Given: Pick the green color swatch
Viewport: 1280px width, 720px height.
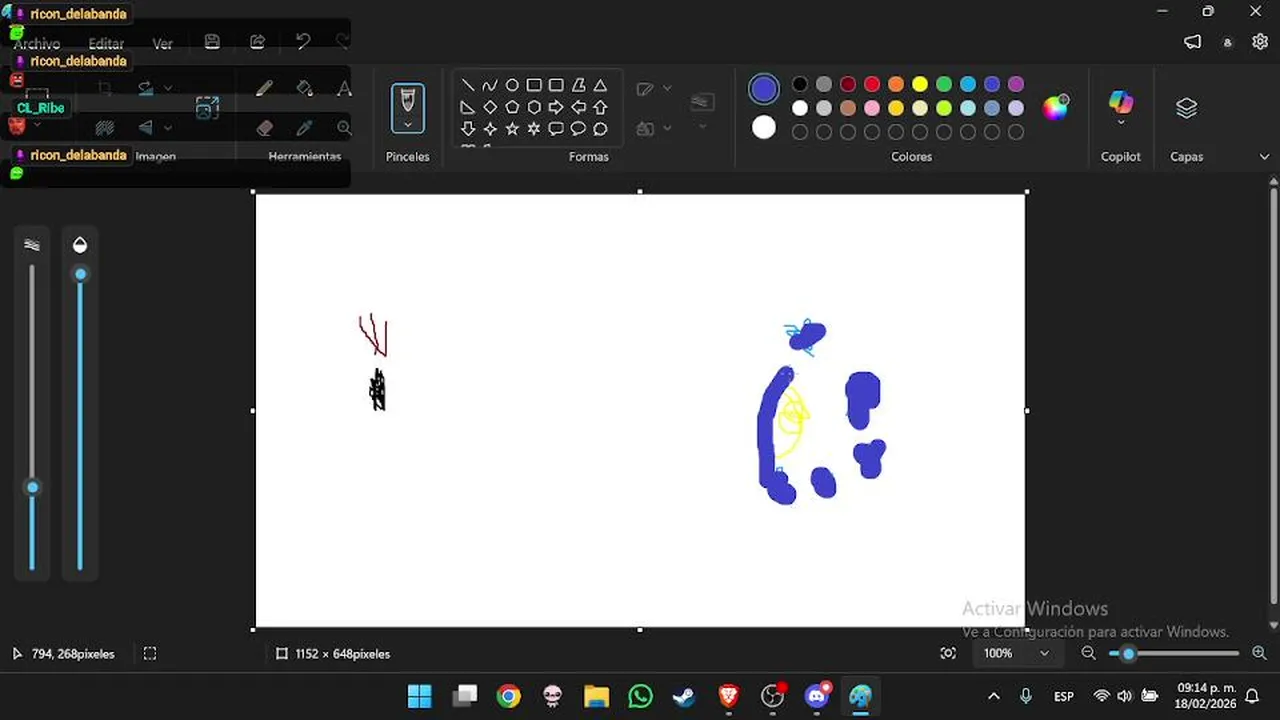Looking at the screenshot, I should click(x=944, y=84).
